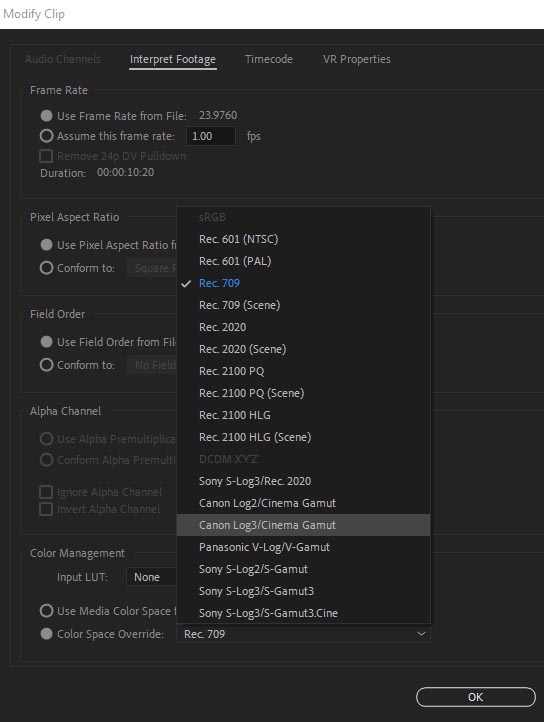Select Sony S-Log3/Rec. 2020
The height and width of the screenshot is (722, 544).
coord(304,481)
